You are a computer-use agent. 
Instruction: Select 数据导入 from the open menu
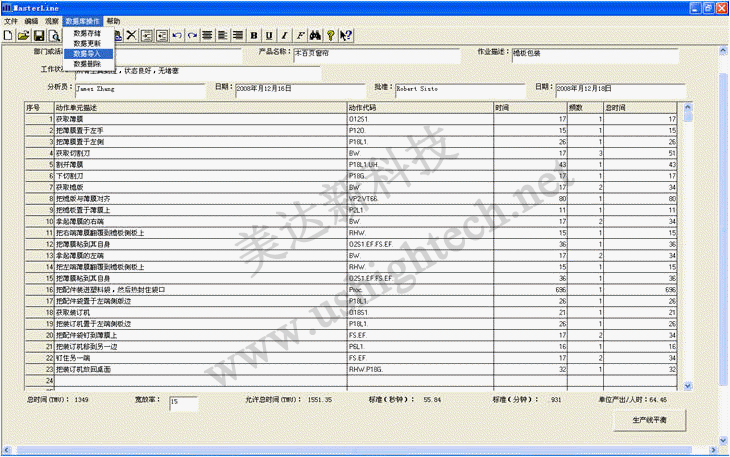tap(87, 53)
